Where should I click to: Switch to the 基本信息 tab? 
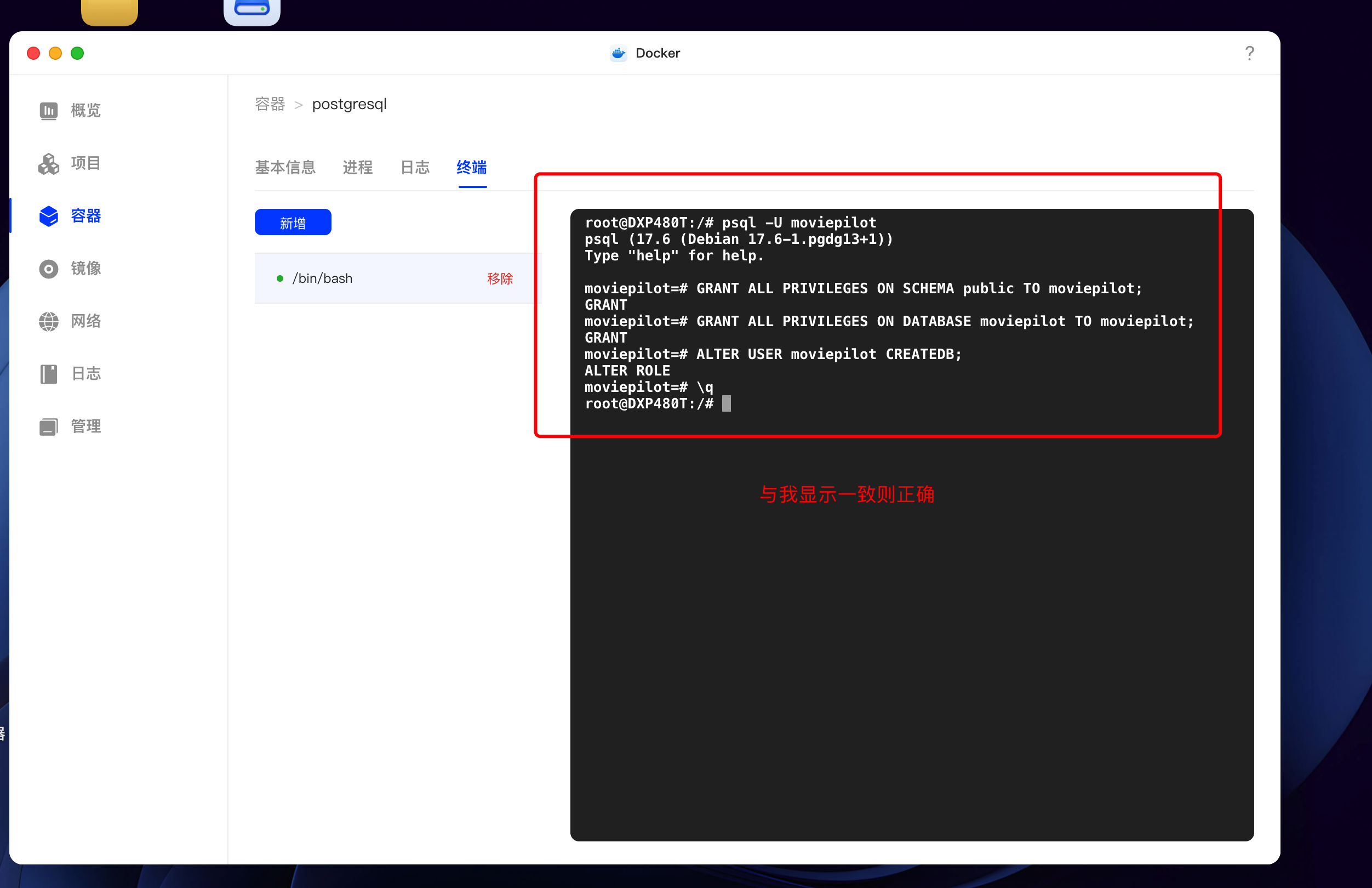285,167
